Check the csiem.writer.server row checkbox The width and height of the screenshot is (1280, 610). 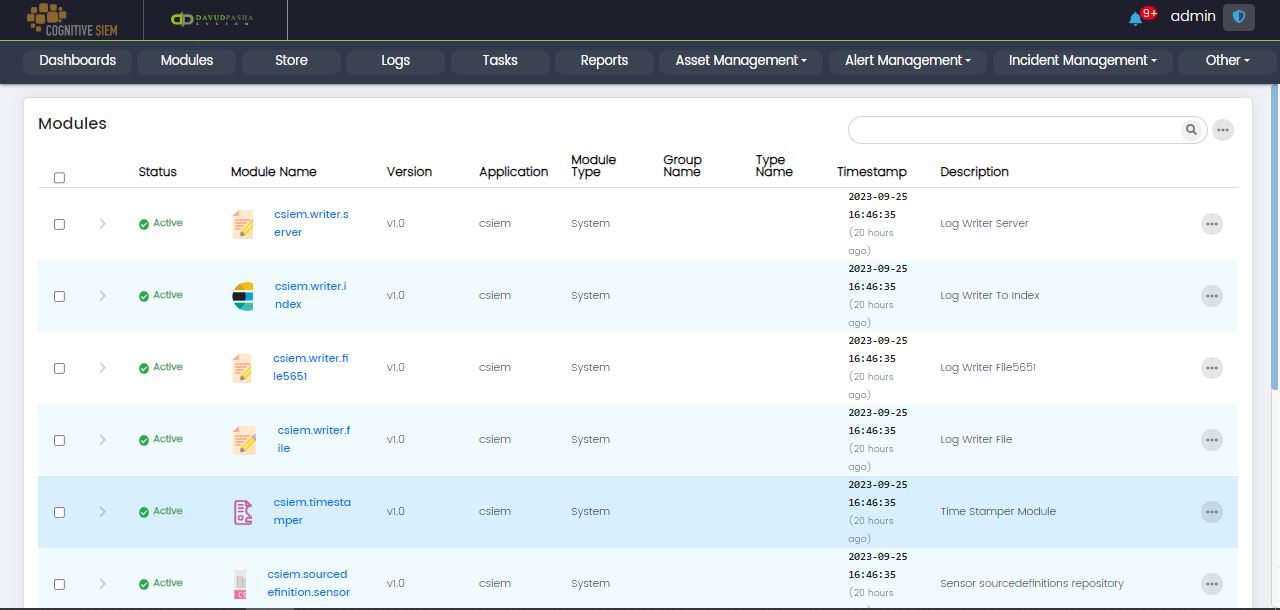click(x=59, y=224)
